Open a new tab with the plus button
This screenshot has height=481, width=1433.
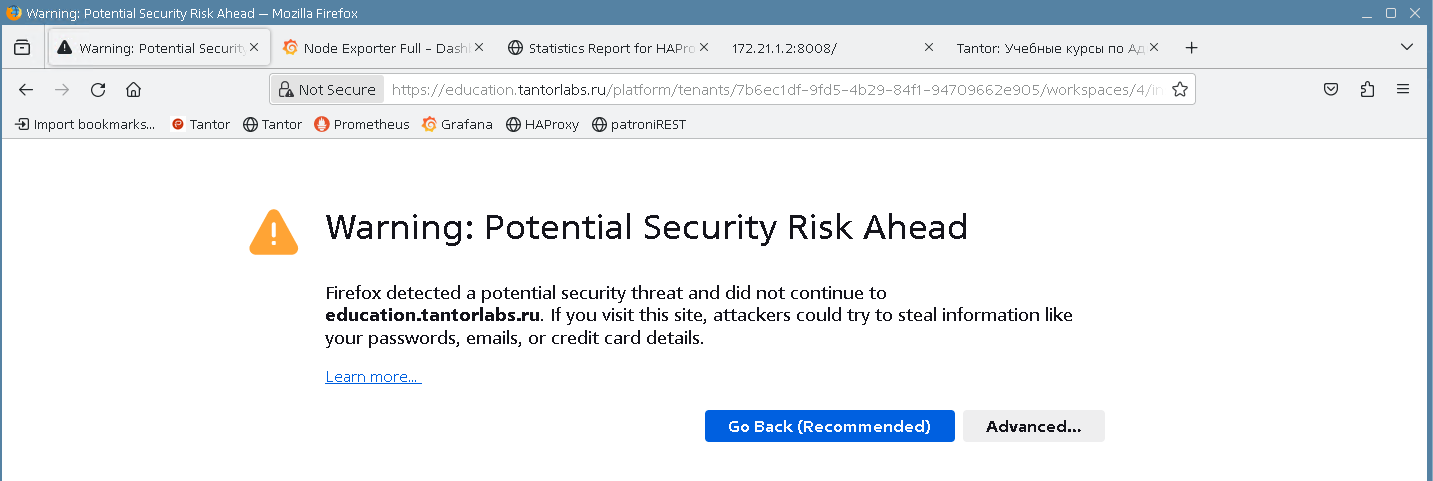click(1191, 48)
